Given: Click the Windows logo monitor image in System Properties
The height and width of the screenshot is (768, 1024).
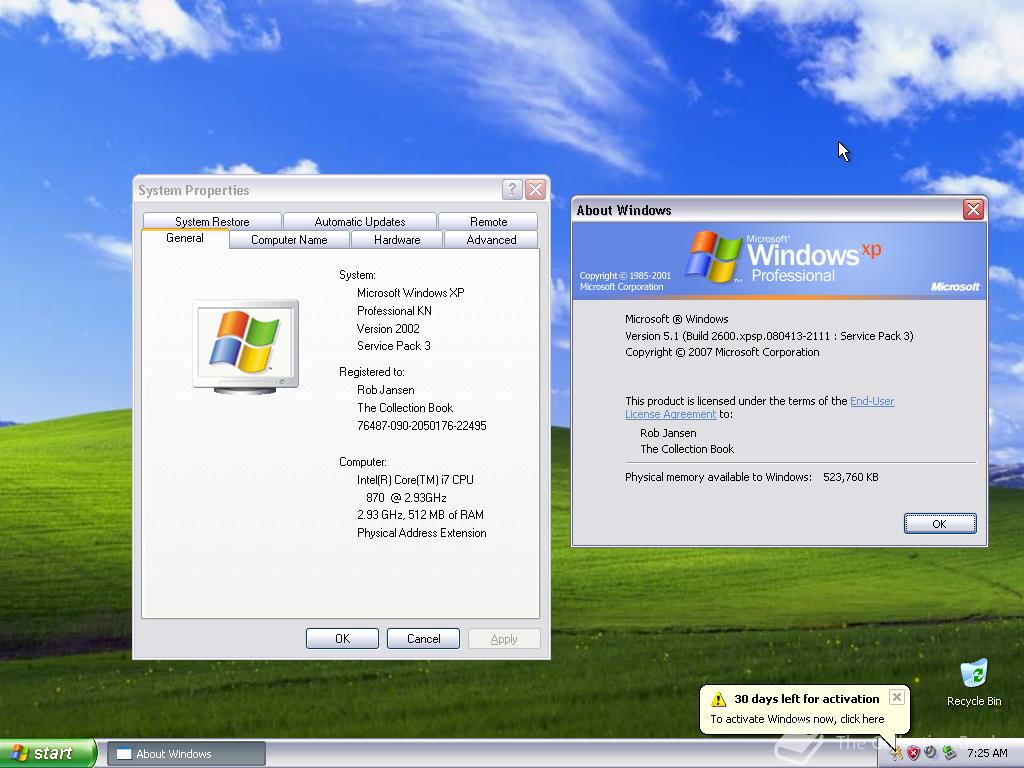Looking at the screenshot, I should pyautogui.click(x=246, y=346).
